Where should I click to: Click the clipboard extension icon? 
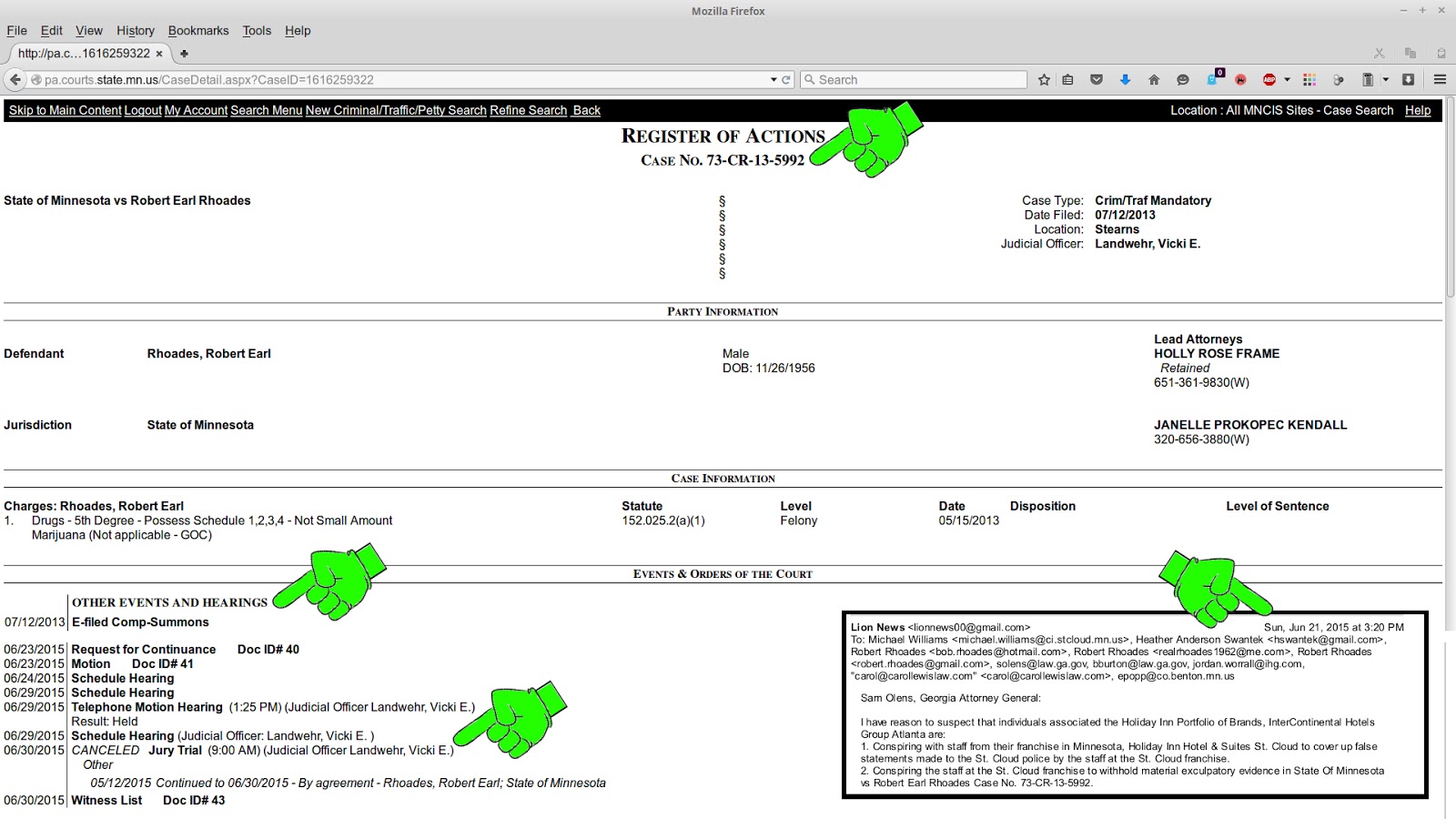tap(1367, 80)
